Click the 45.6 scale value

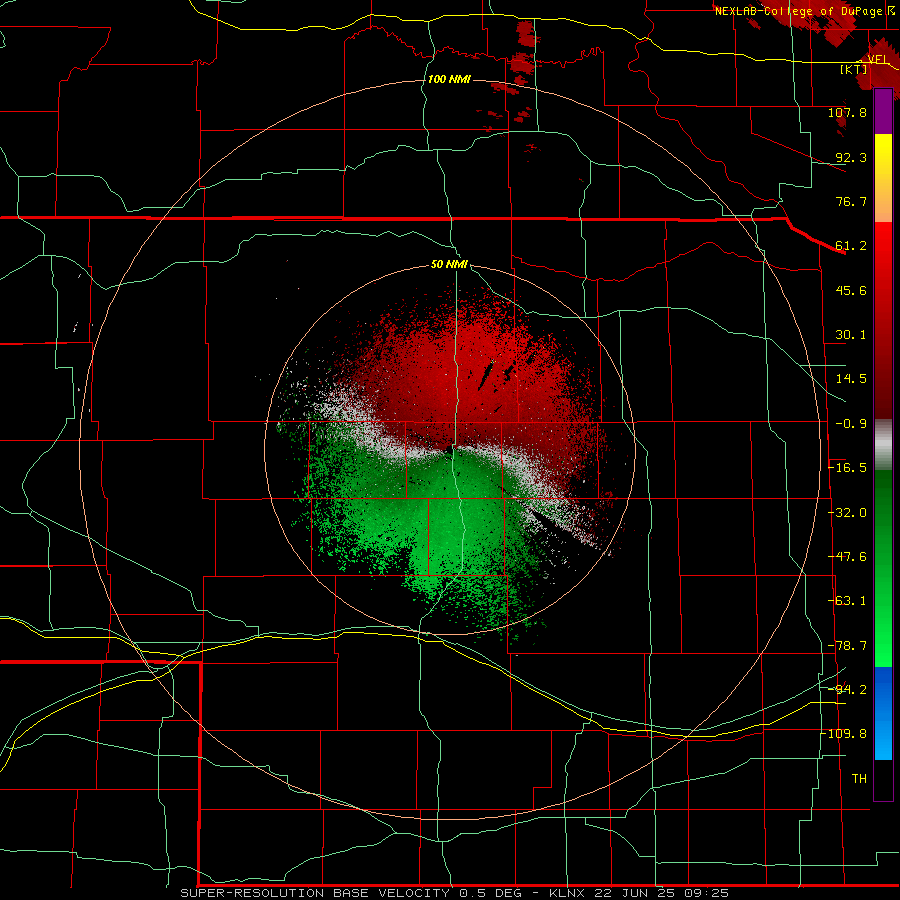point(851,290)
